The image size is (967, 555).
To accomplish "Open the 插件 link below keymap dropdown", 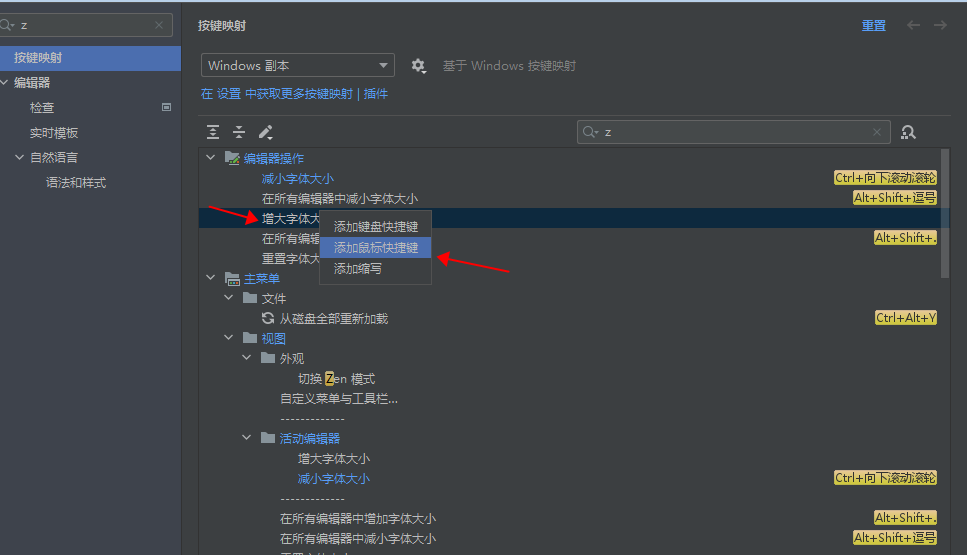I will pyautogui.click(x=376, y=94).
